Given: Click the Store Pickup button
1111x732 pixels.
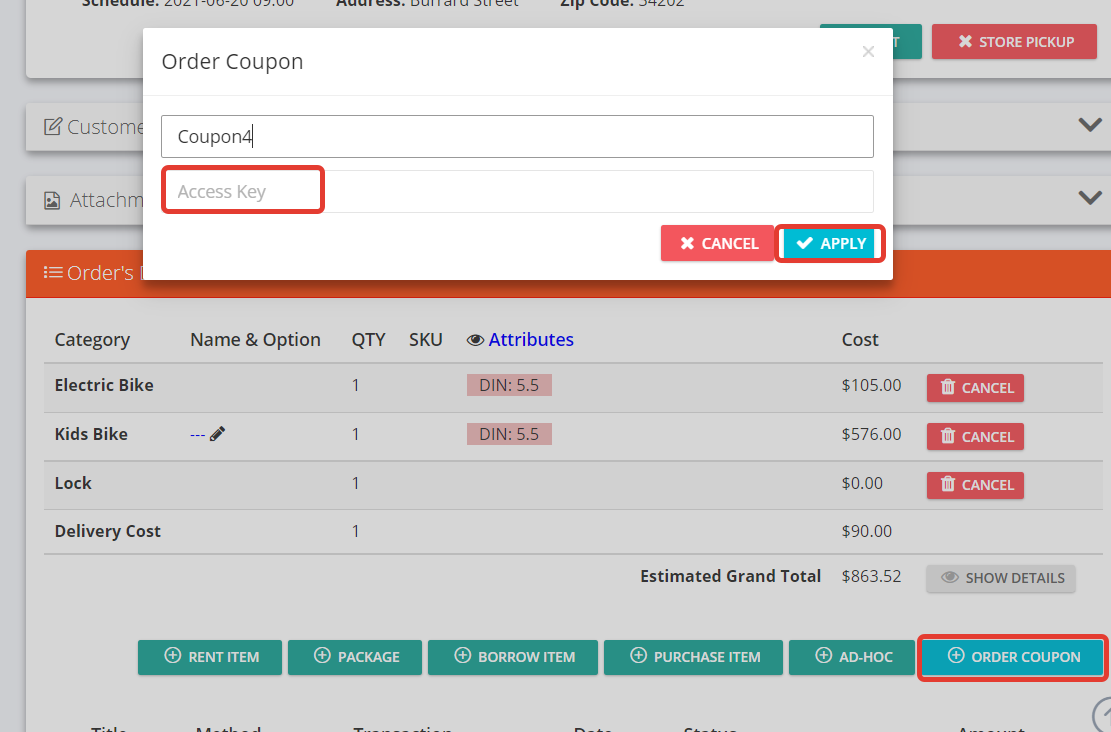Looking at the screenshot, I should [1014, 42].
